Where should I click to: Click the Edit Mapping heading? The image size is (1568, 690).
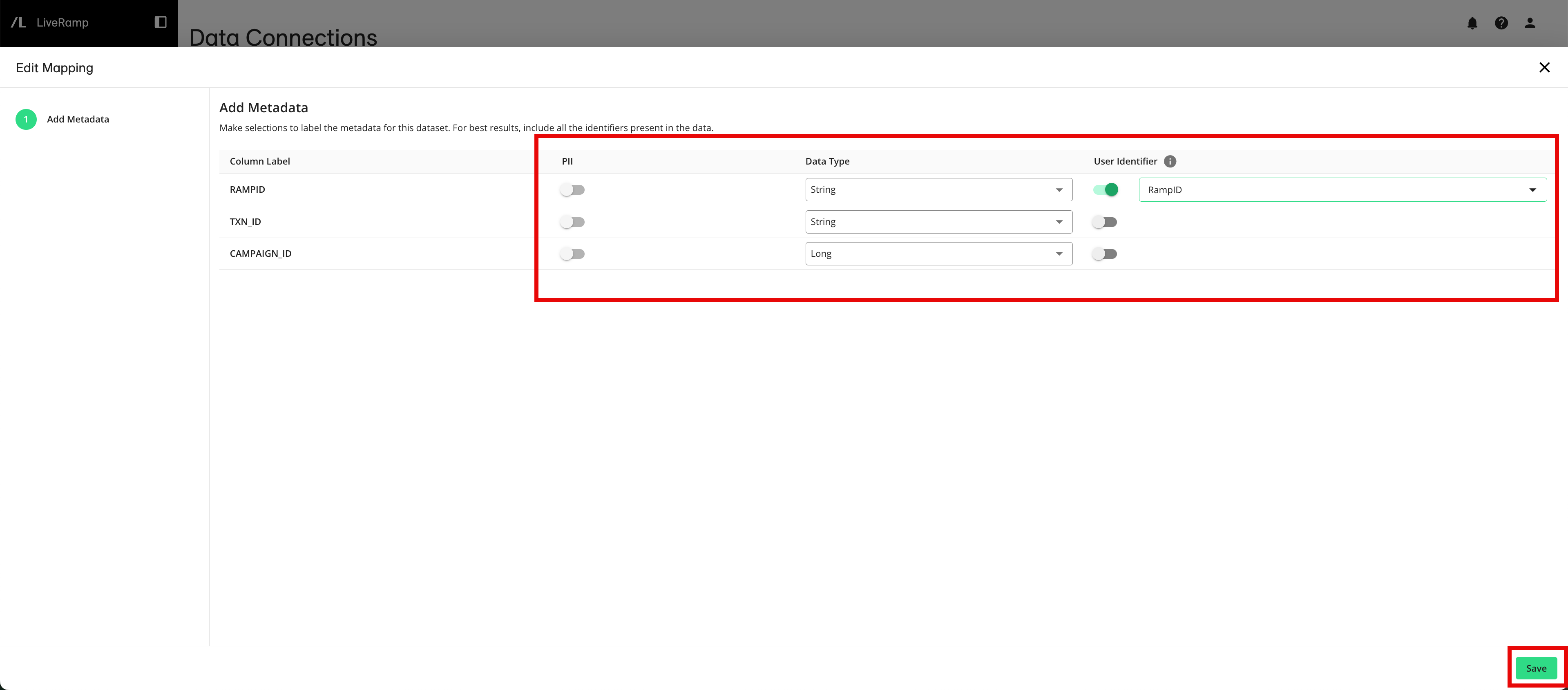(54, 67)
